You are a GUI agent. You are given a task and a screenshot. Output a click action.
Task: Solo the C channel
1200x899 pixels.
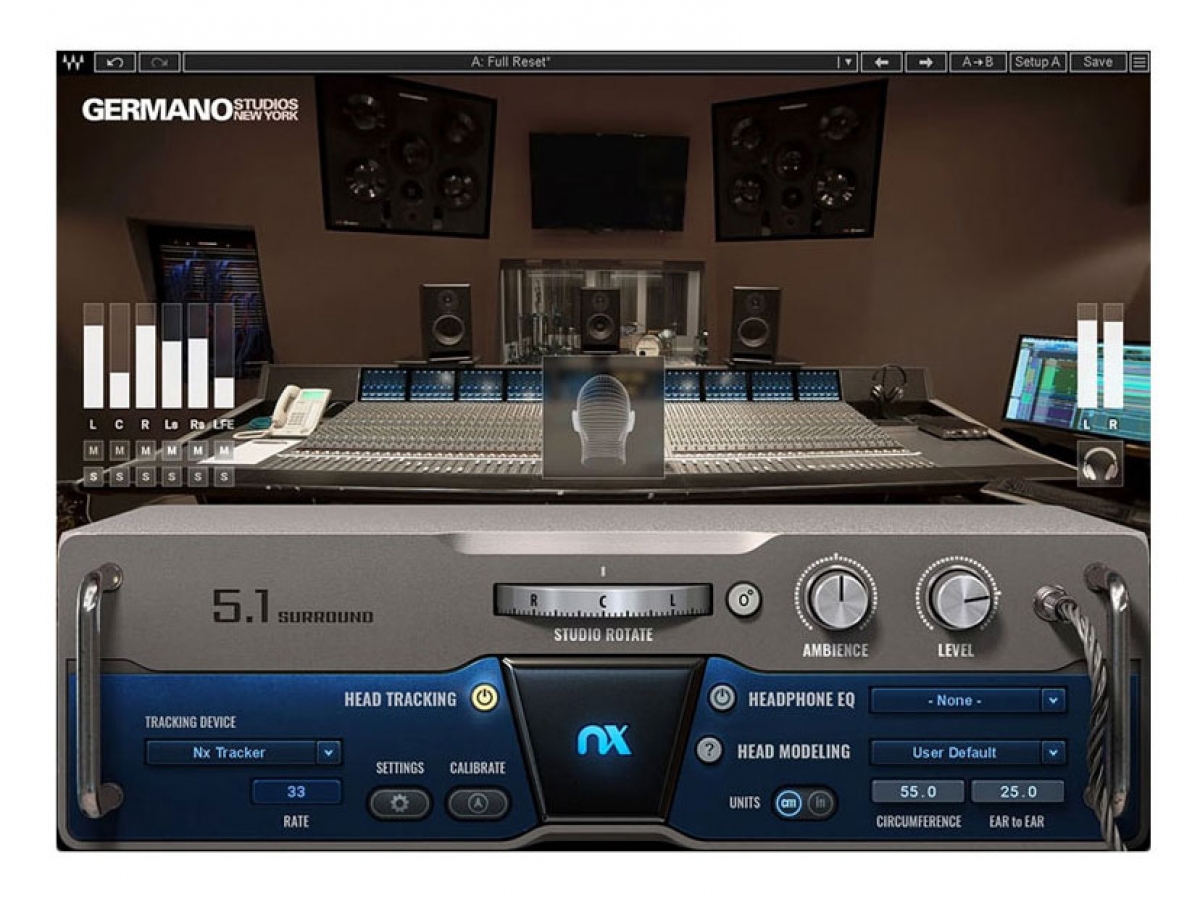pyautogui.click(x=120, y=477)
